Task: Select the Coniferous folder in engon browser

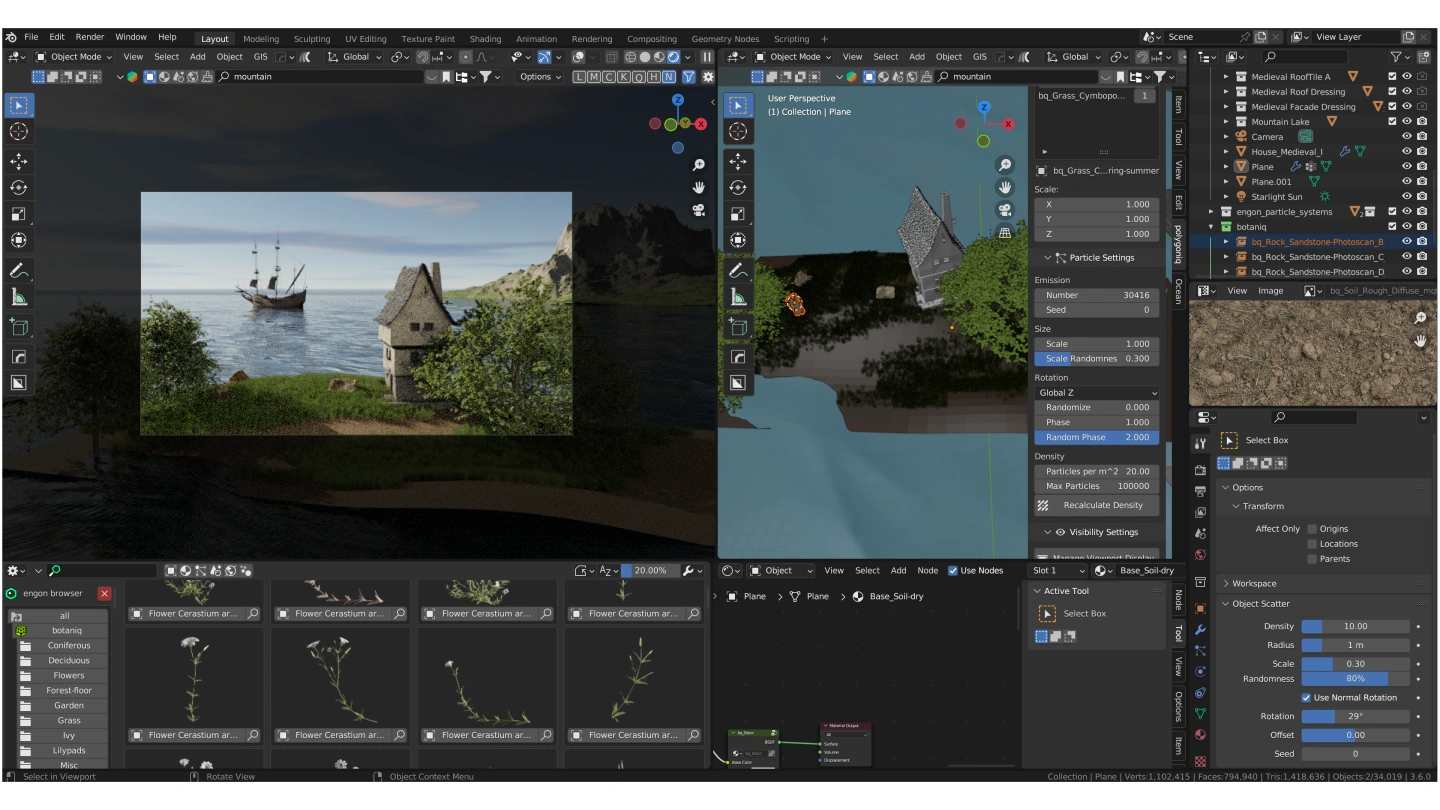Action: point(69,646)
